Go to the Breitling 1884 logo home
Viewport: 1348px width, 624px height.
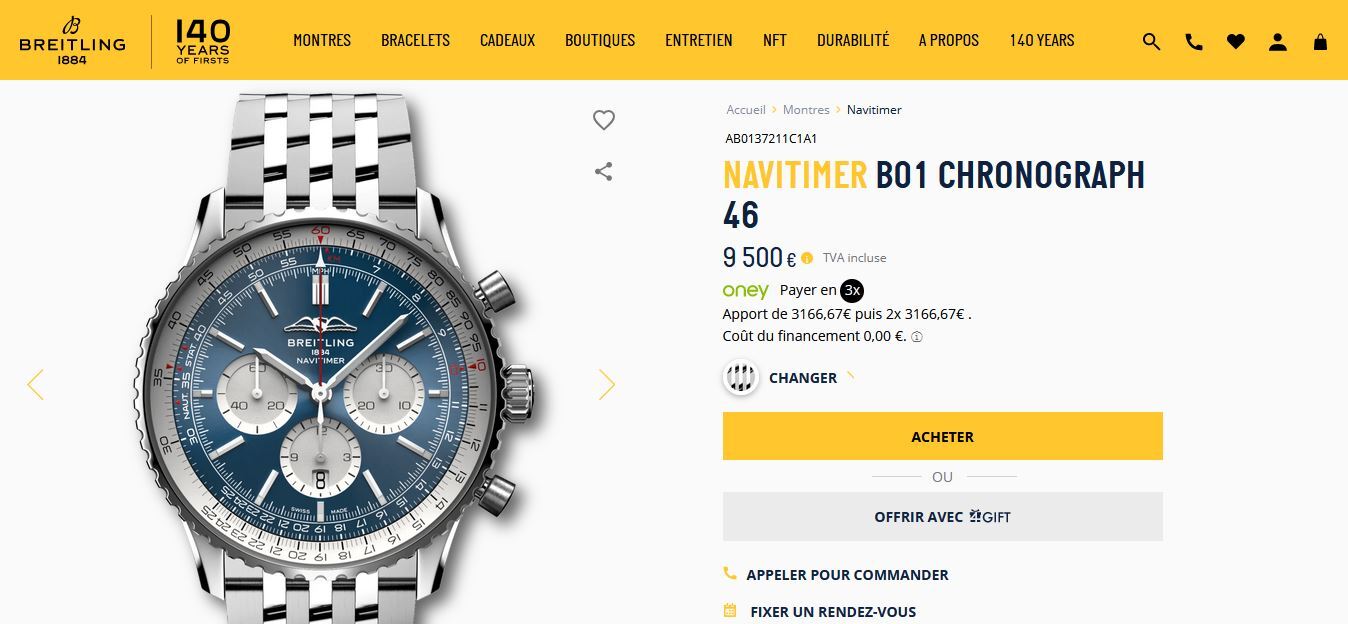point(72,40)
